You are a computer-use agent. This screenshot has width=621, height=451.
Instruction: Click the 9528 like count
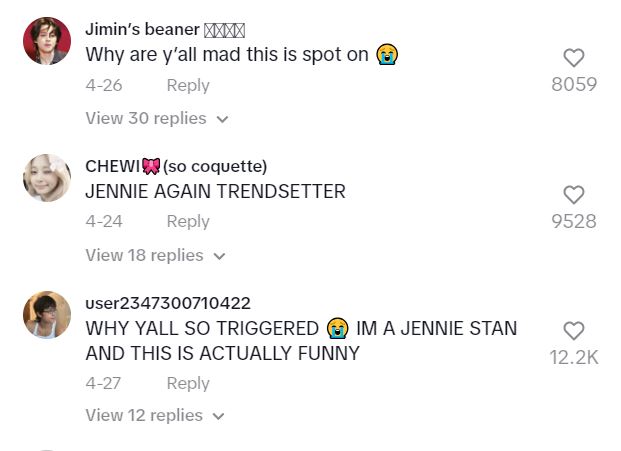[574, 221]
